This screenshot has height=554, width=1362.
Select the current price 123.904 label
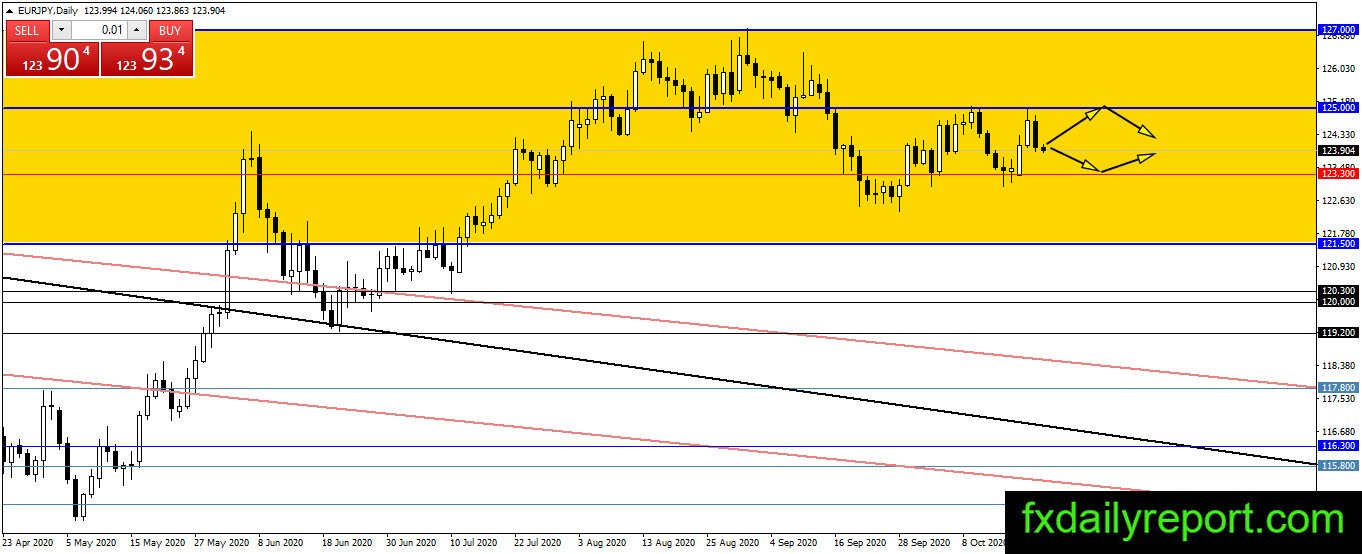point(1338,150)
